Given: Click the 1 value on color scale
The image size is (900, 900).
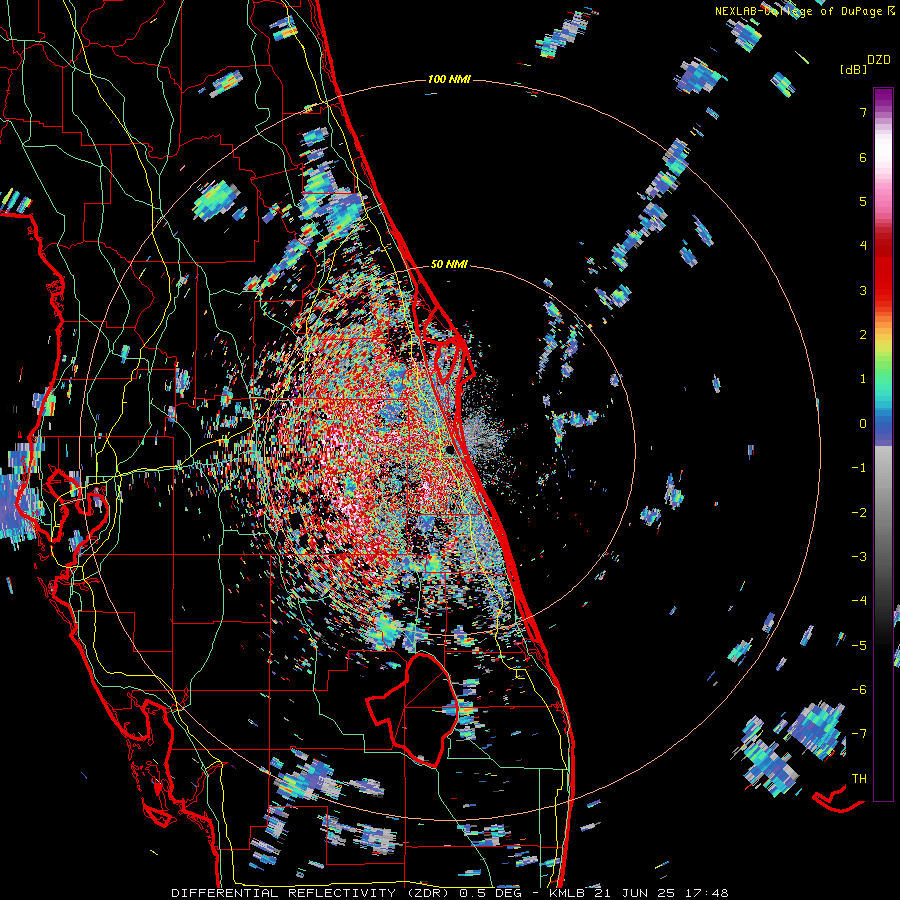Looking at the screenshot, I should 863,379.
